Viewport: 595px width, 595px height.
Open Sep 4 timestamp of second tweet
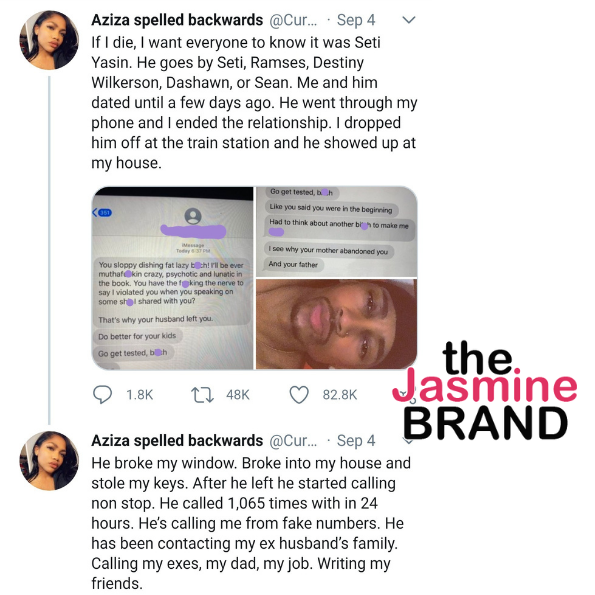(356, 441)
